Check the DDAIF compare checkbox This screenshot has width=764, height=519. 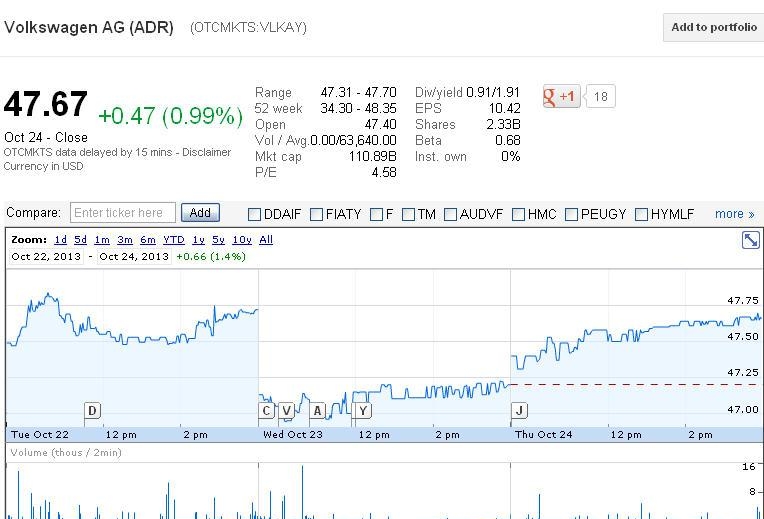point(254,214)
